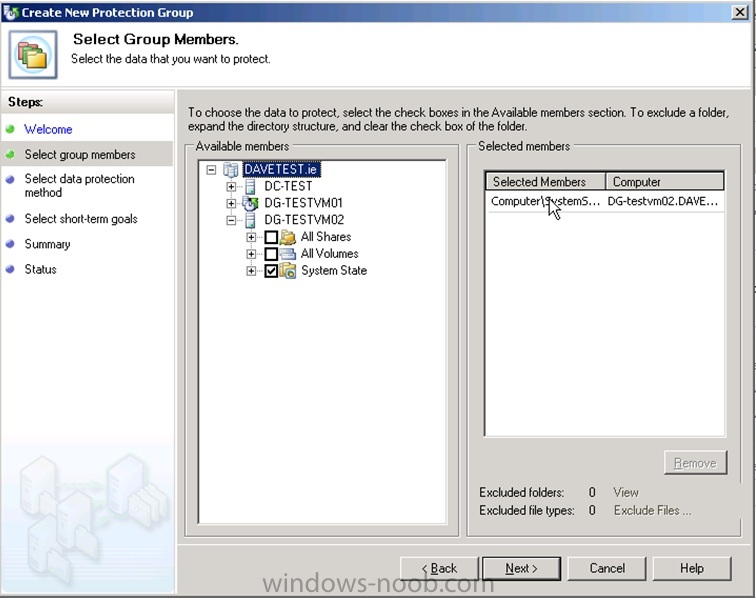The width and height of the screenshot is (756, 598).
Task: Click the DG-TESTVM01 server icon
Action: point(250,203)
